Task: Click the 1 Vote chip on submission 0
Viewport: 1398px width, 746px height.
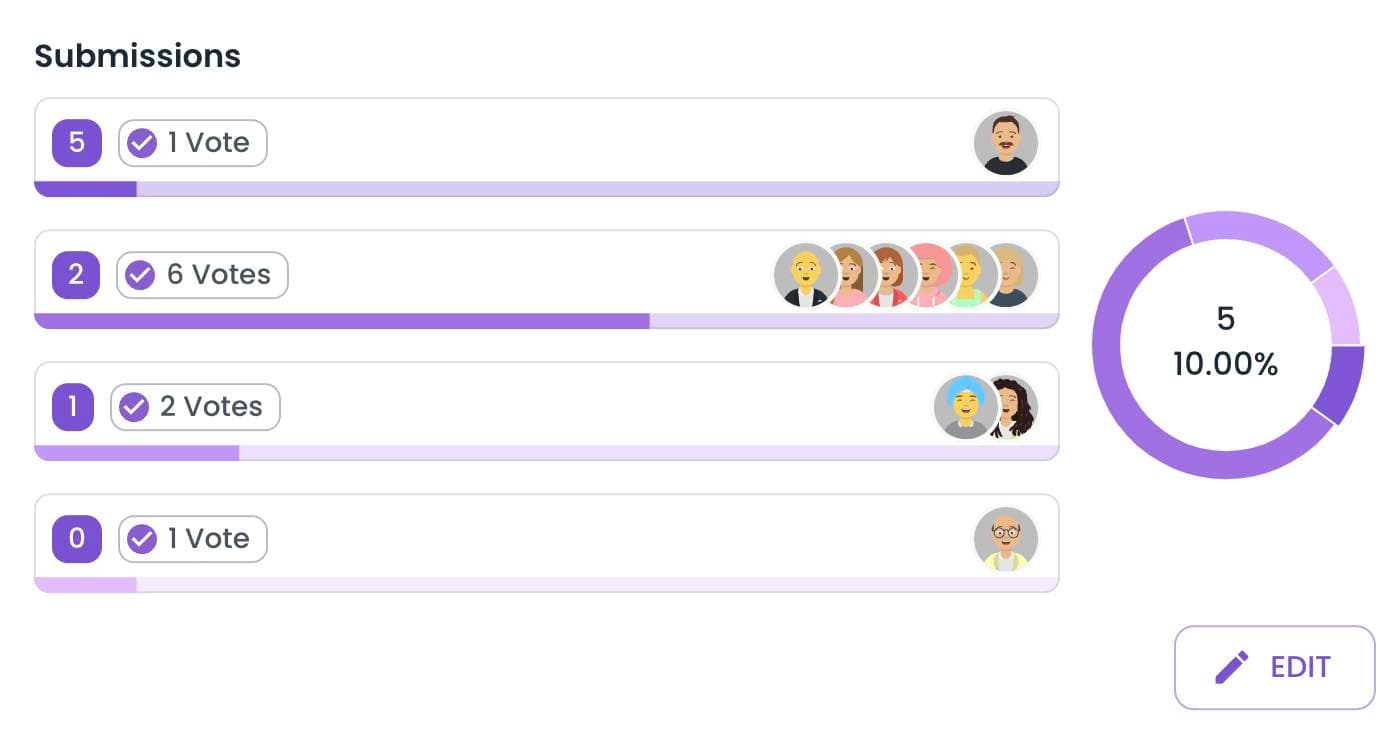Action: tap(193, 539)
